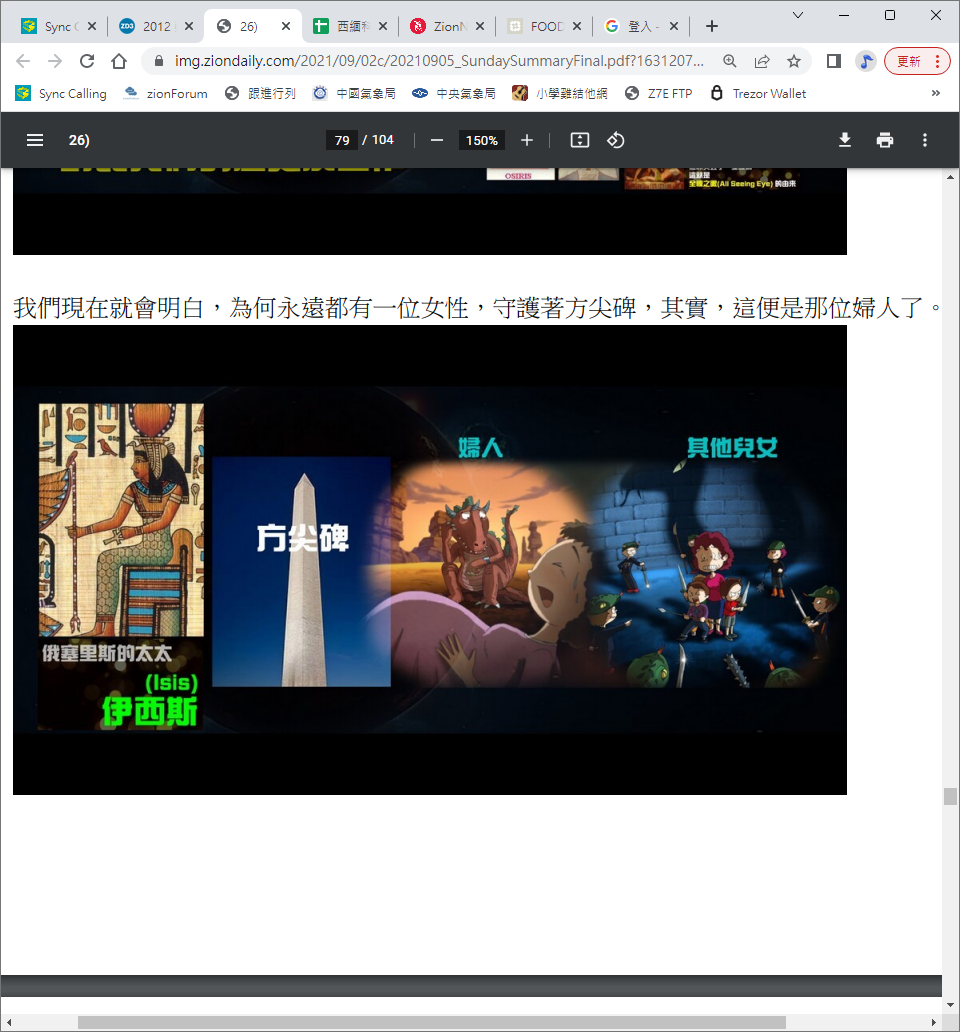Click the red 更新 update button
Viewport: 960px width, 1032px height.
click(909, 61)
